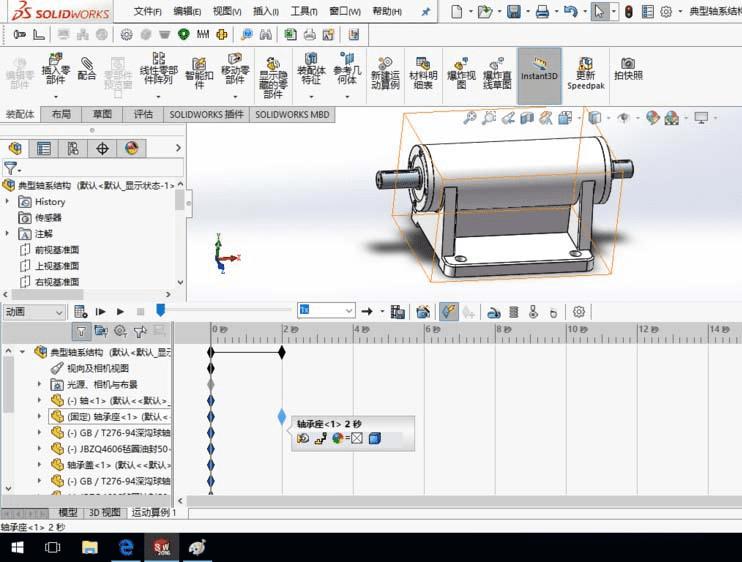The width and height of the screenshot is (742, 562).
Task: Toggle the Autokey button in motion toolbar
Action: click(x=448, y=312)
